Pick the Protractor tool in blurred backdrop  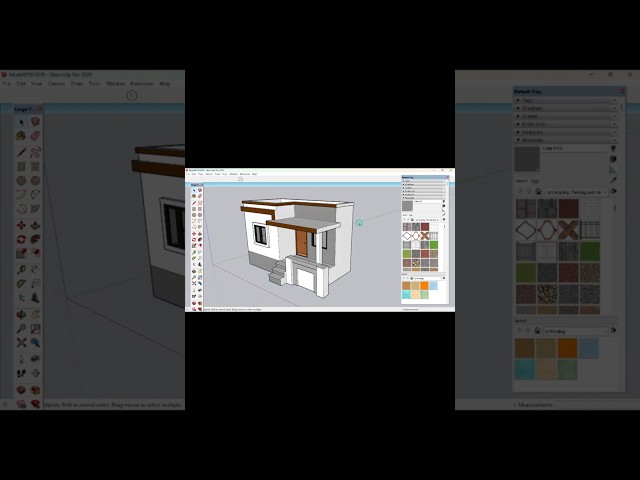[x=21, y=283]
